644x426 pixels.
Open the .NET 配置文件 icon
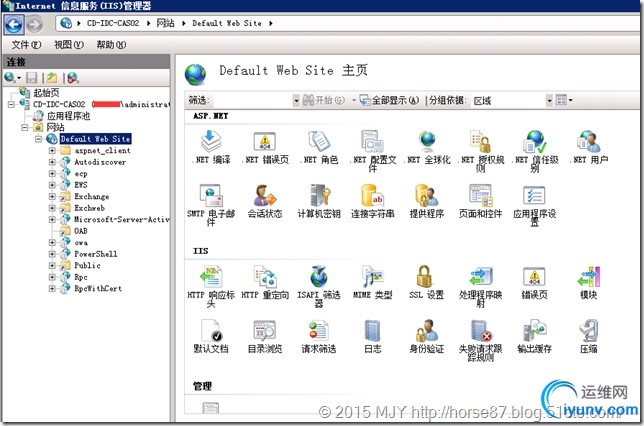point(373,150)
